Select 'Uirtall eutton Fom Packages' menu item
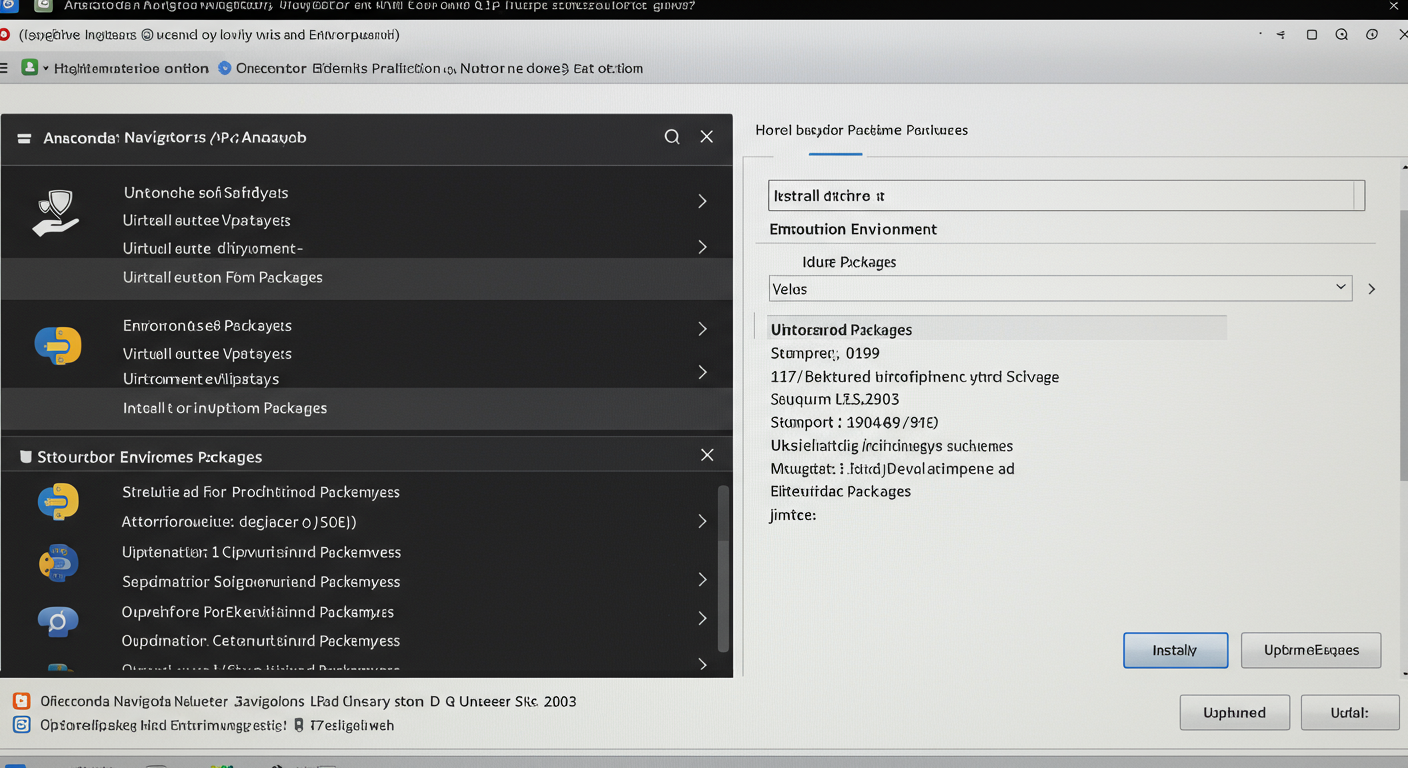Viewport: 1408px width, 768px height. click(222, 277)
